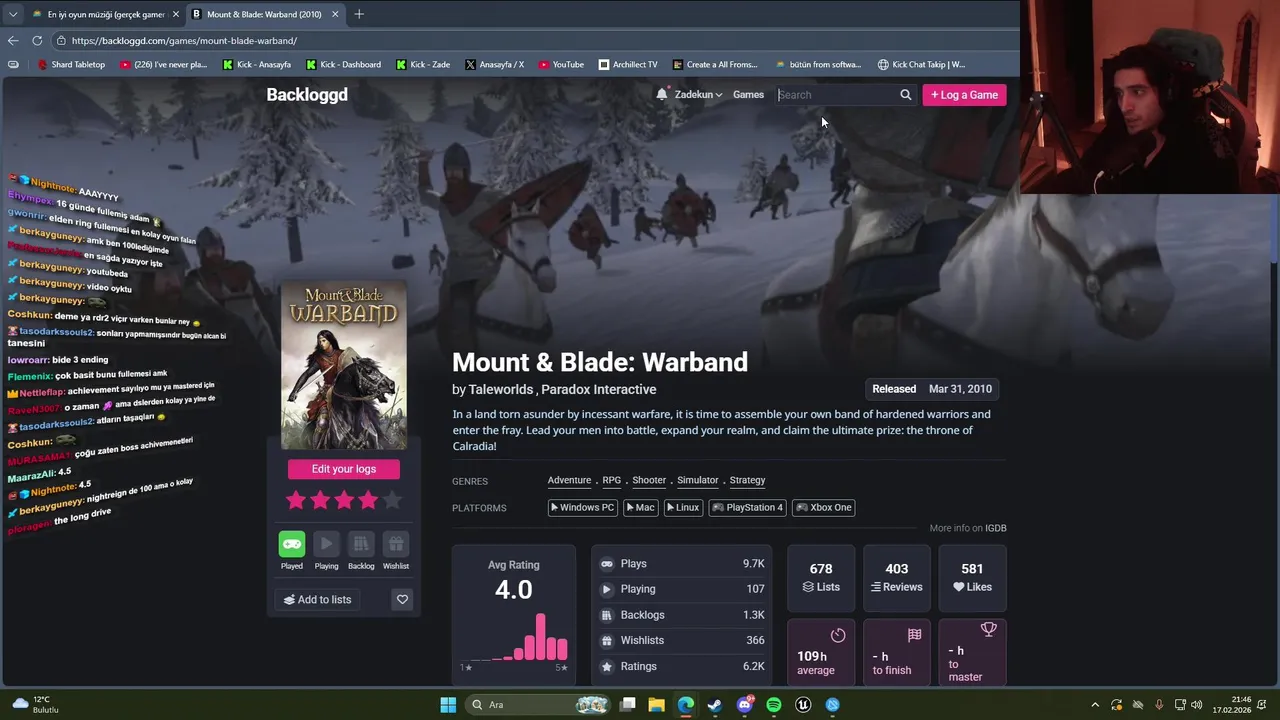Image resolution: width=1280 pixels, height=720 pixels.
Task: Open File Explorer from the taskbar
Action: pos(656,705)
